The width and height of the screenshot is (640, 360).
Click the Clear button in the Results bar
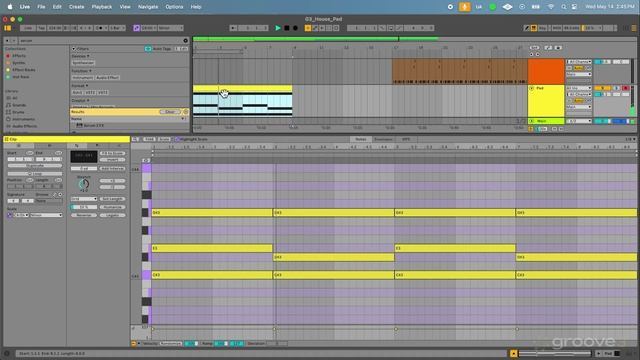pyautogui.click(x=170, y=112)
